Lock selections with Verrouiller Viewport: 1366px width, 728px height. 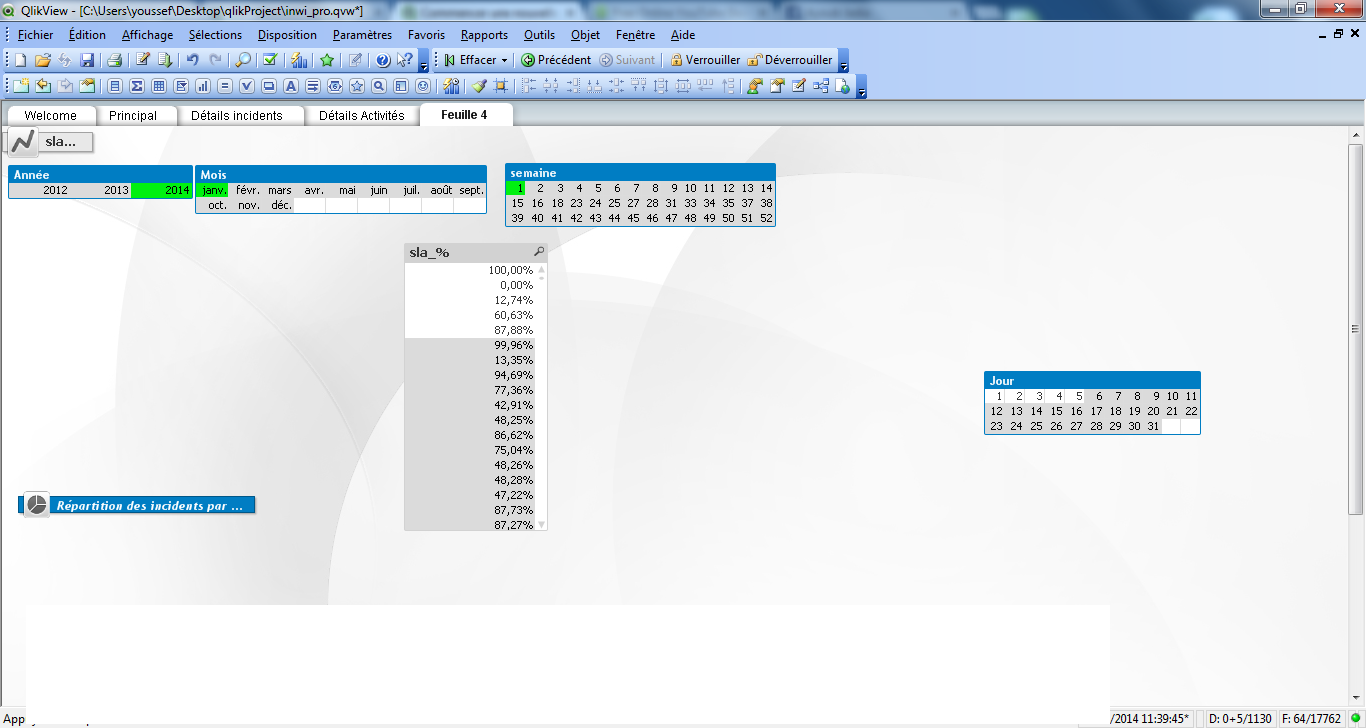click(704, 60)
